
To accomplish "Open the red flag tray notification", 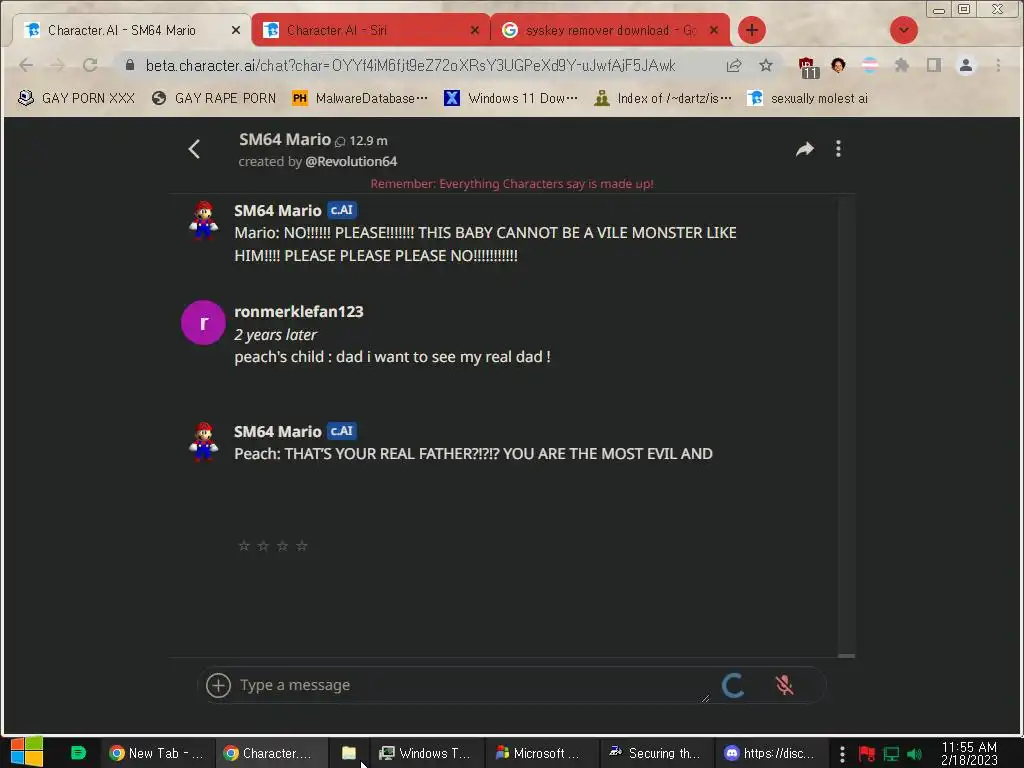I will click(x=867, y=754).
